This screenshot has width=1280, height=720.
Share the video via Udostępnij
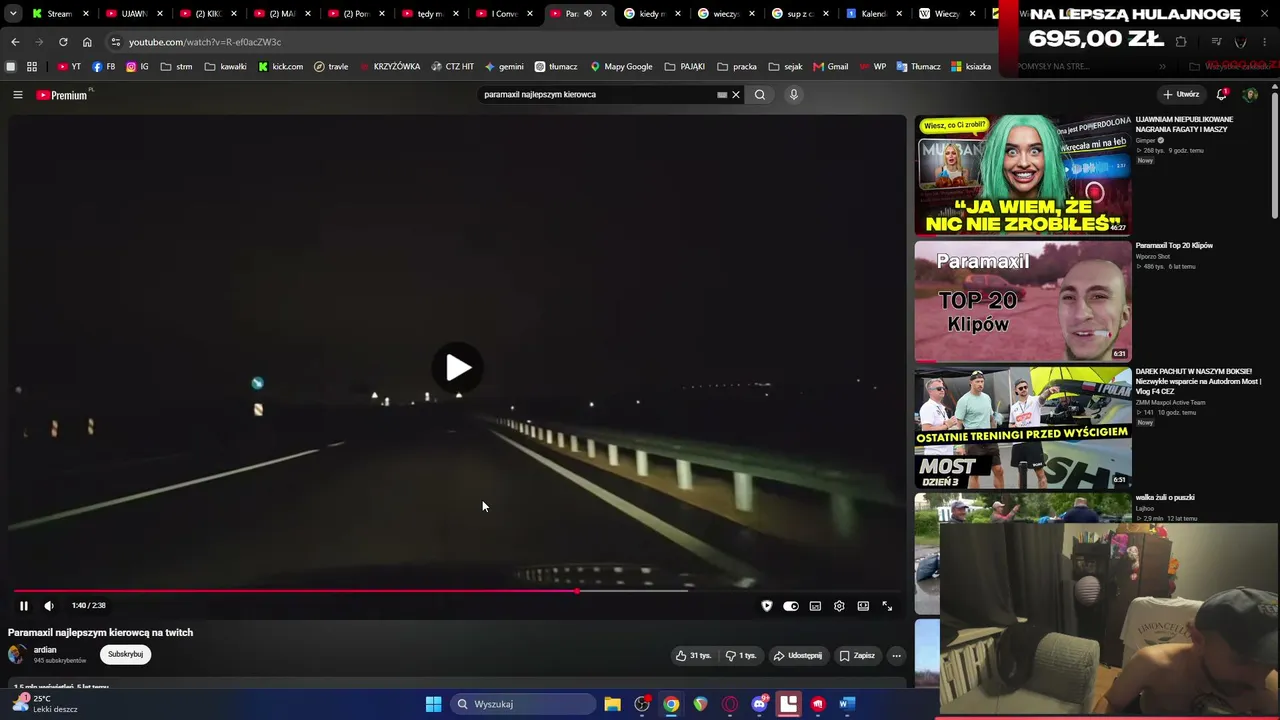[x=798, y=656]
